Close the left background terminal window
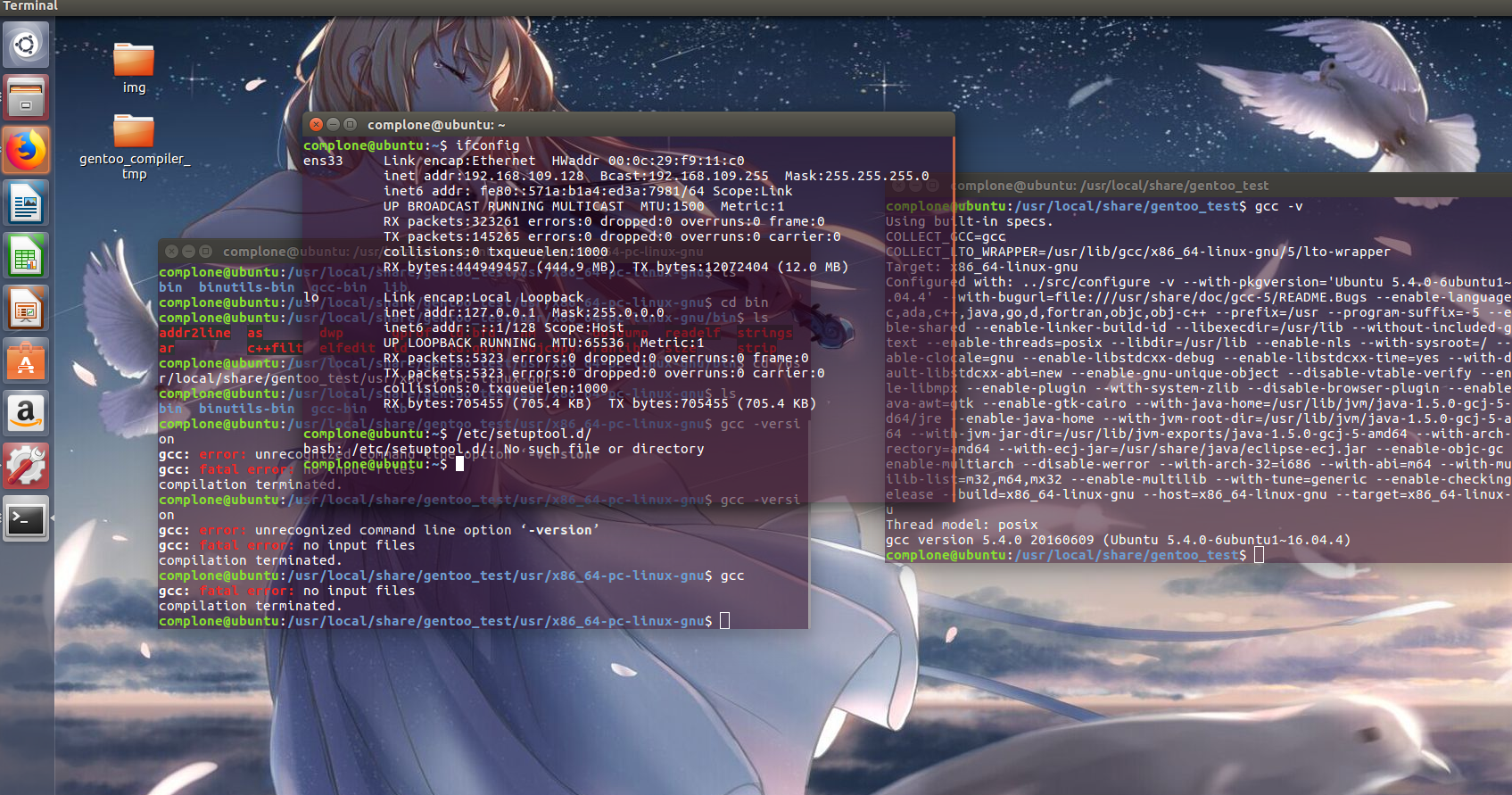The height and width of the screenshot is (795, 1512). (x=172, y=252)
